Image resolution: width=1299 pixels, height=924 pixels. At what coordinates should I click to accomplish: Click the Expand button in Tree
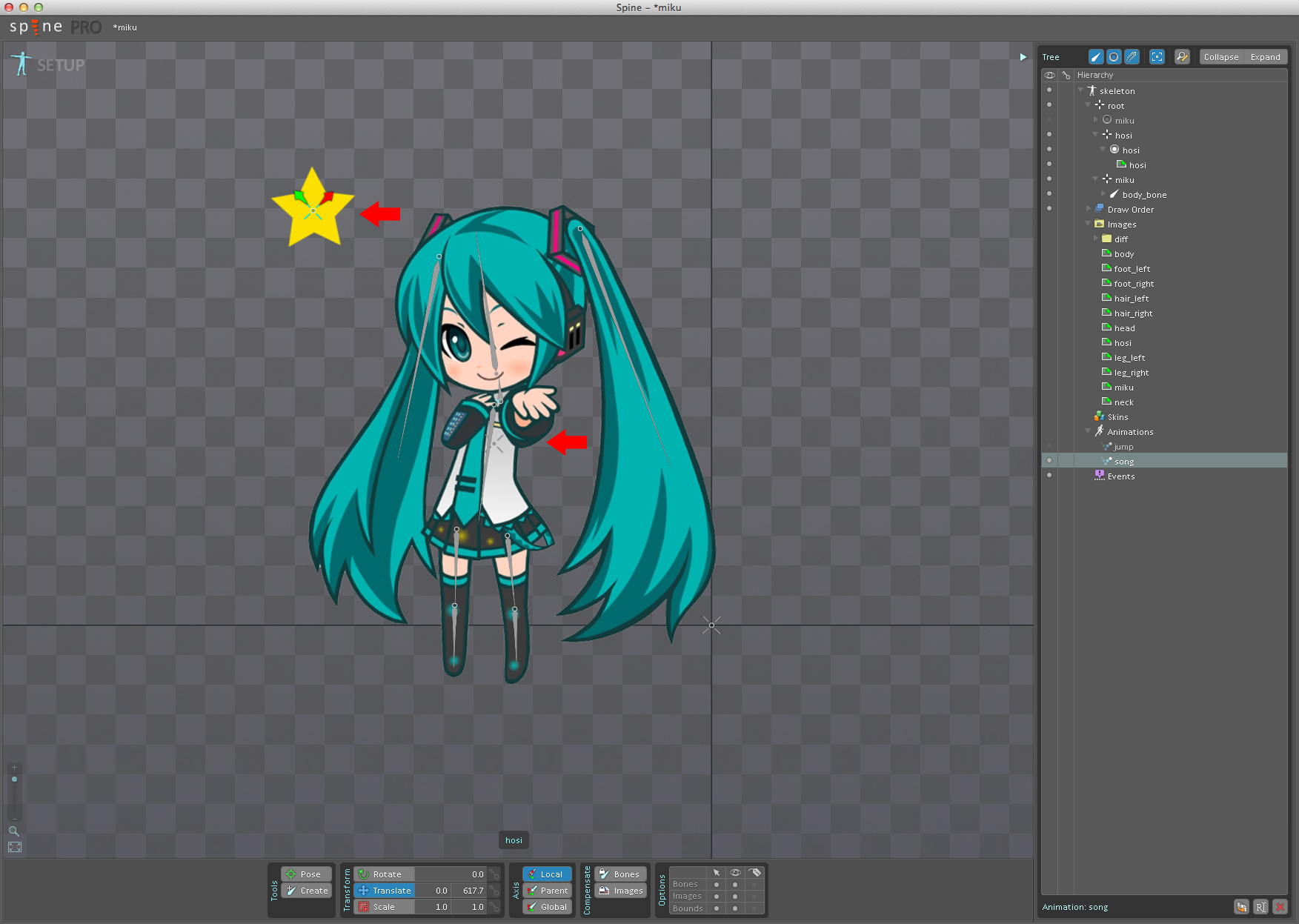click(1266, 57)
